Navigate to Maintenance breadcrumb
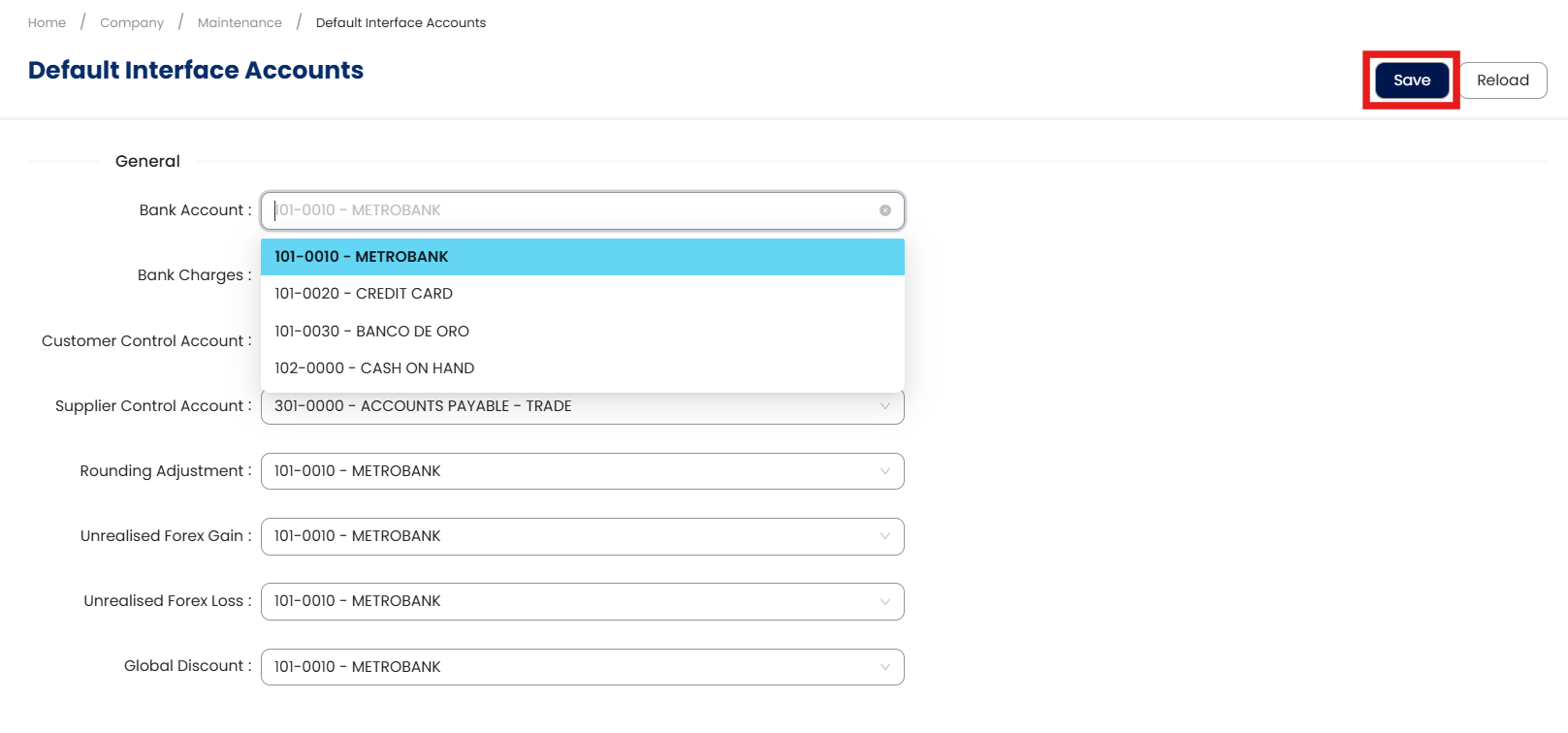This screenshot has height=733, width=1568. pyautogui.click(x=240, y=22)
